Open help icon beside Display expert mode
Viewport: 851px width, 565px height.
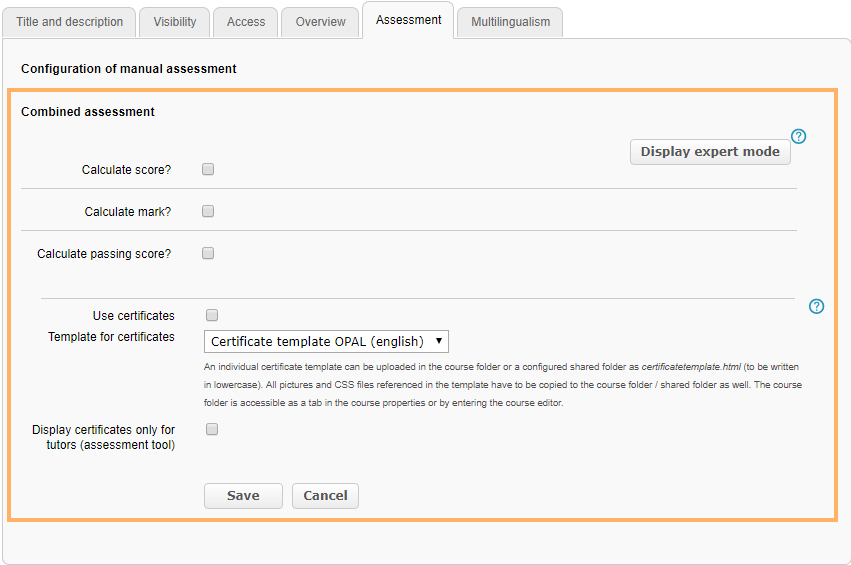[798, 137]
